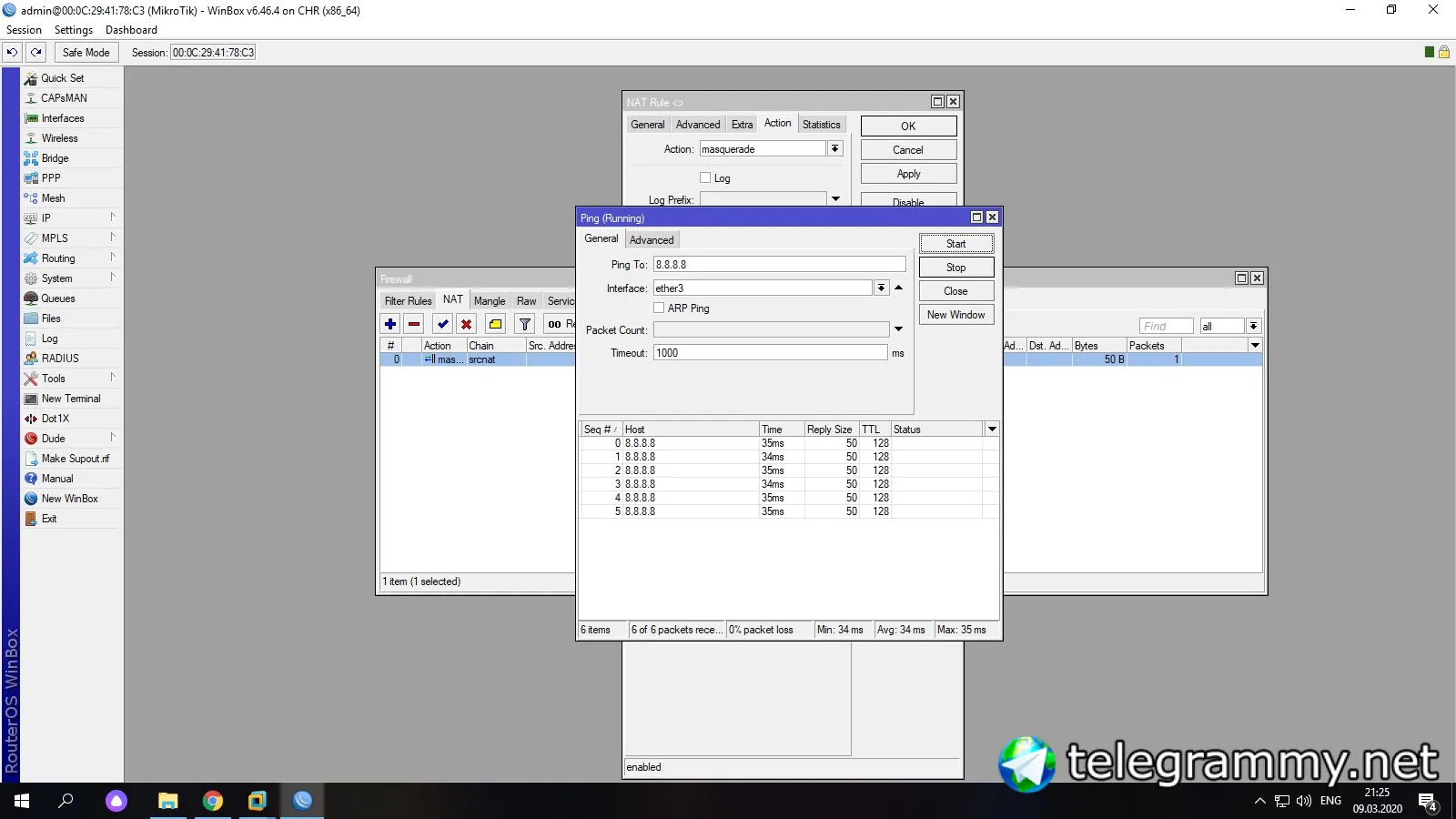The width and height of the screenshot is (1456, 819).
Task: Switch to Advanced tab in Ping
Action: 652,240
